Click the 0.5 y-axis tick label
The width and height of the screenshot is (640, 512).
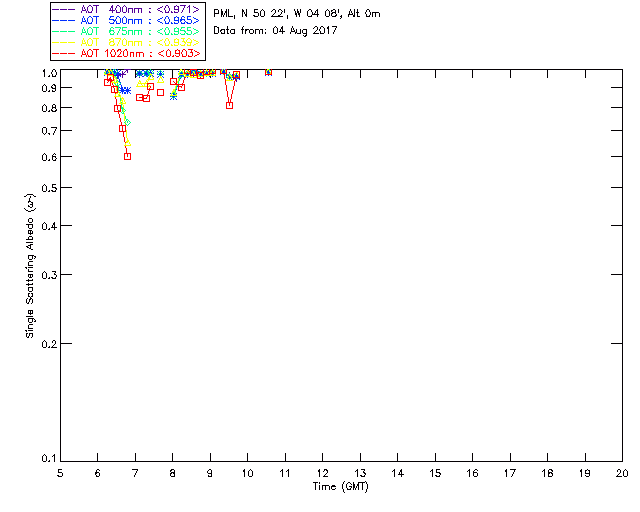point(49,188)
